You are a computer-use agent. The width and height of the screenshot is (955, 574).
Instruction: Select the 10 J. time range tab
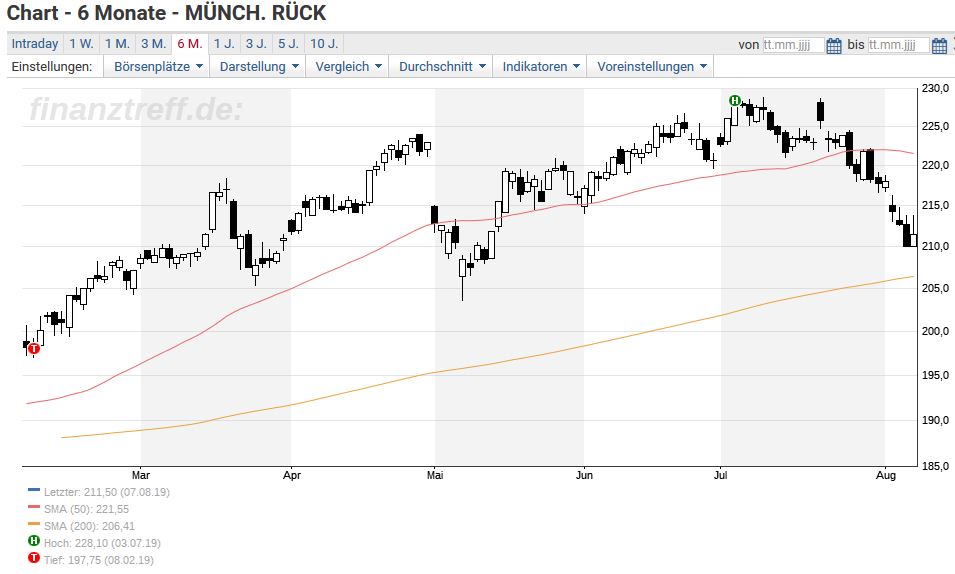point(324,44)
